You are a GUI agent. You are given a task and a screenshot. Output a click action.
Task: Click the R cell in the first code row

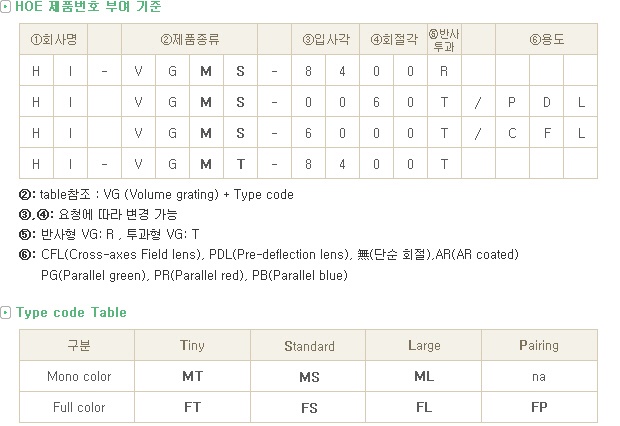[x=444, y=71]
